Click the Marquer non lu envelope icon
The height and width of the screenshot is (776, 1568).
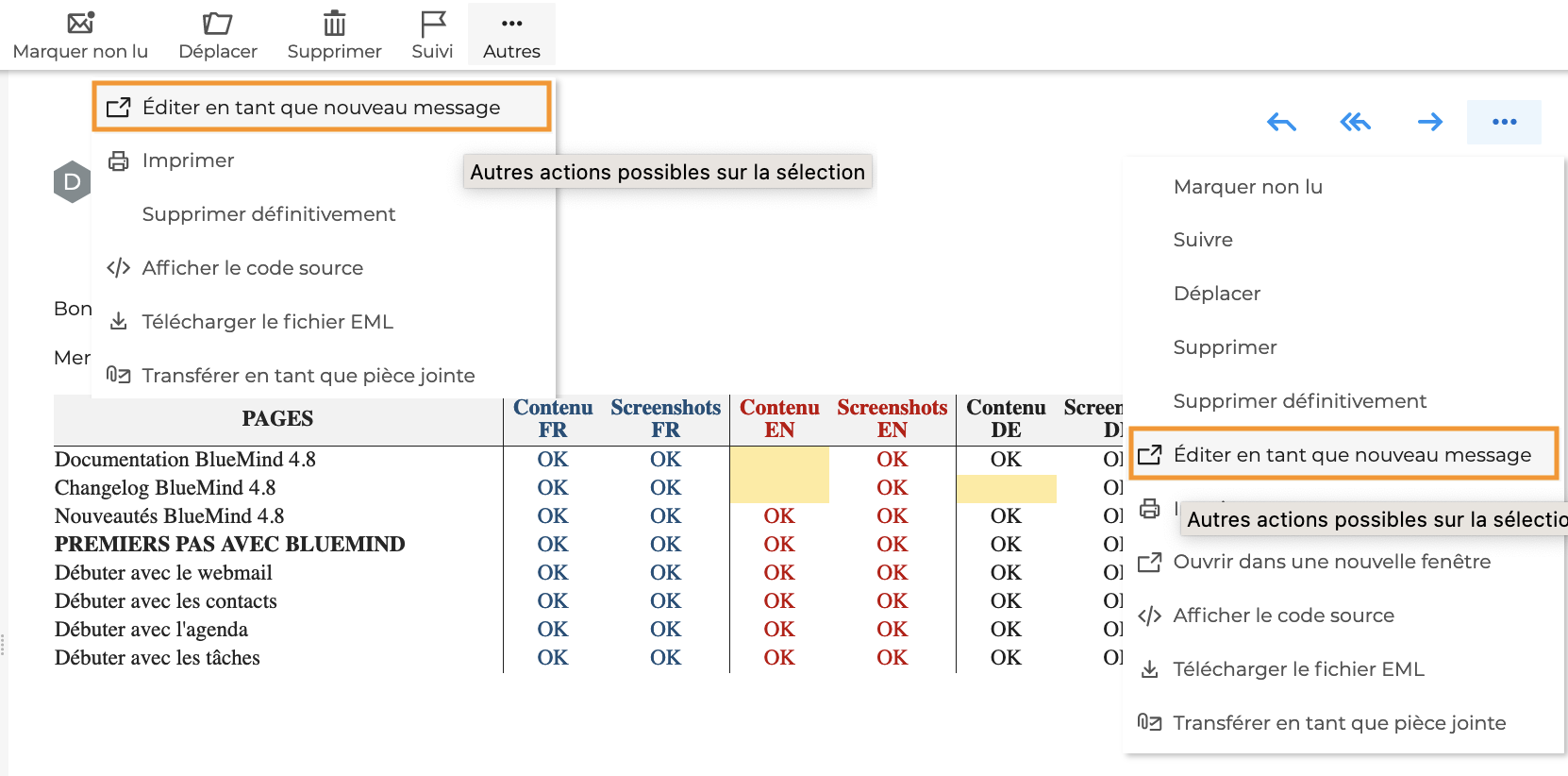tap(81, 23)
